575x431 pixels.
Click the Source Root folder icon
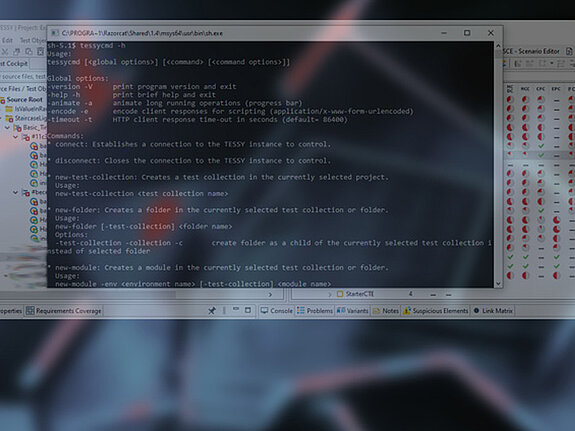click(2, 100)
